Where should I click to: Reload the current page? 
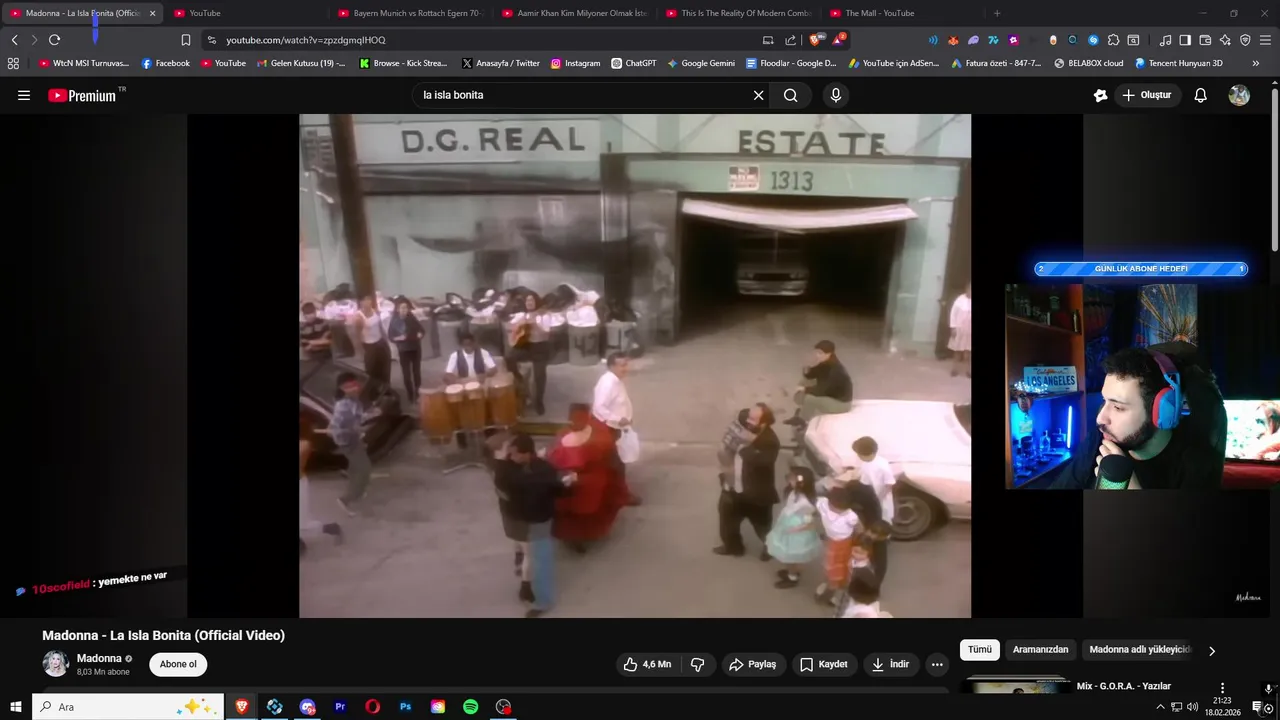[54, 40]
